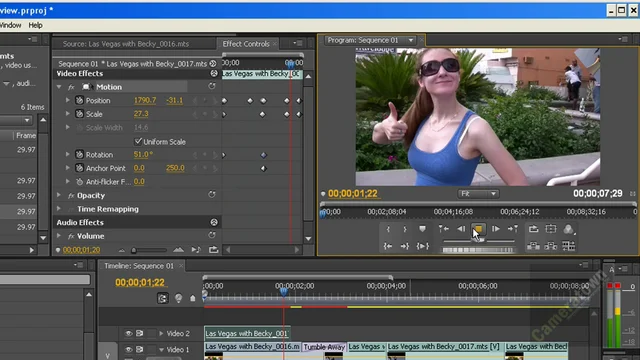Collapse Video Effects section chevron

(x=214, y=73)
